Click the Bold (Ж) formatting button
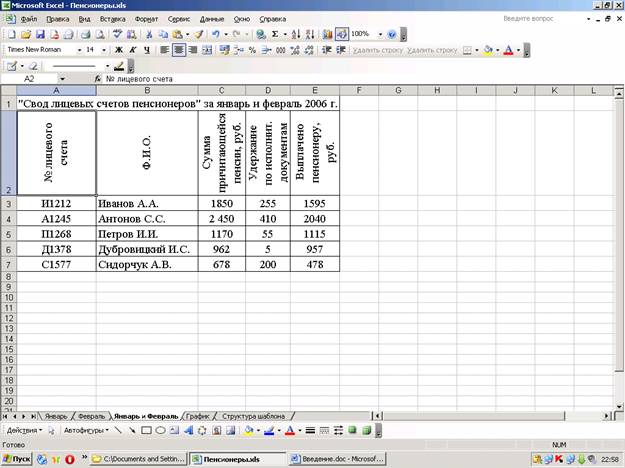625x468 pixels. point(119,49)
